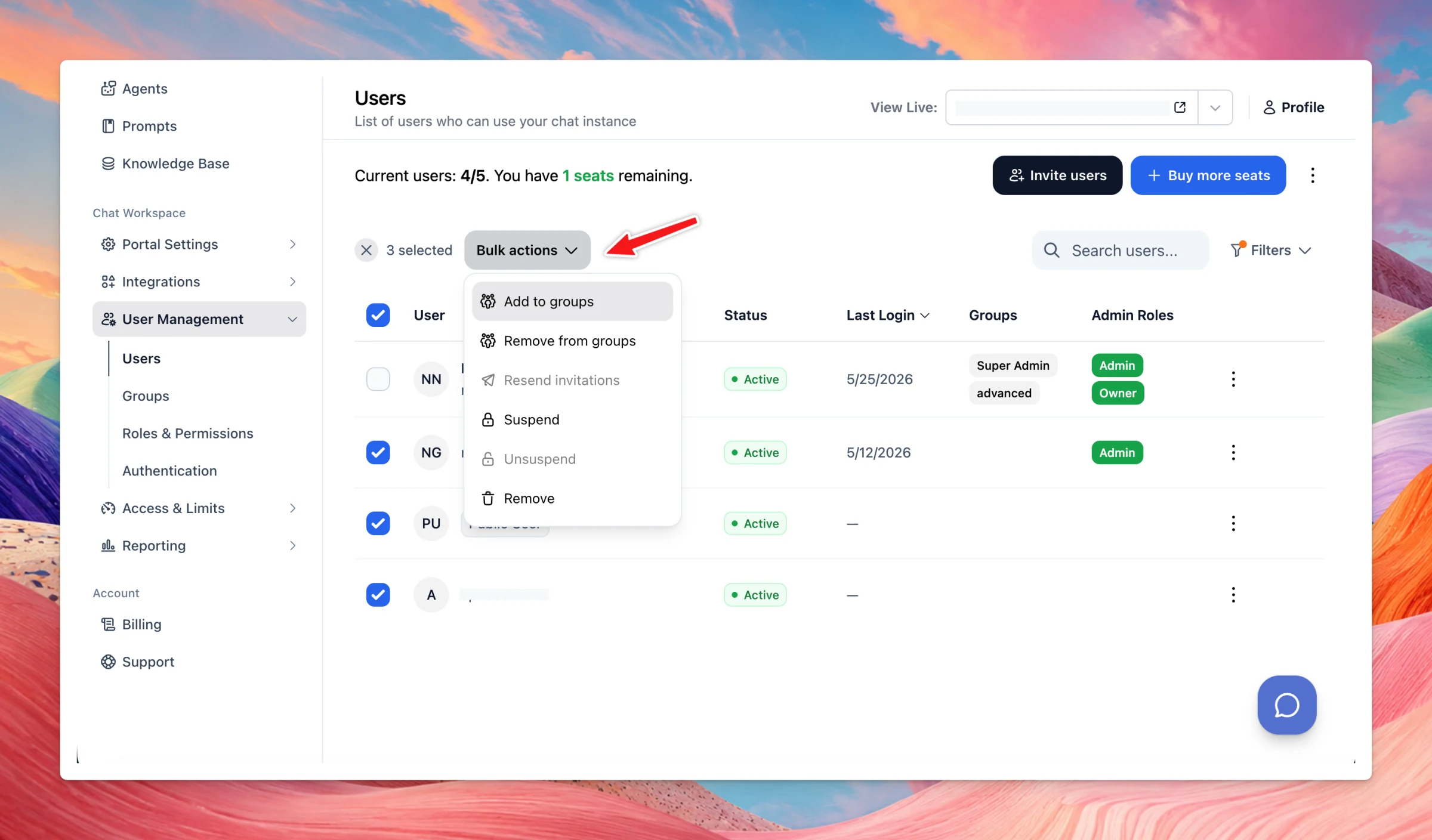Viewport: 1432px width, 840px height.
Task: Open row options for the NN user
Action: [1233, 379]
